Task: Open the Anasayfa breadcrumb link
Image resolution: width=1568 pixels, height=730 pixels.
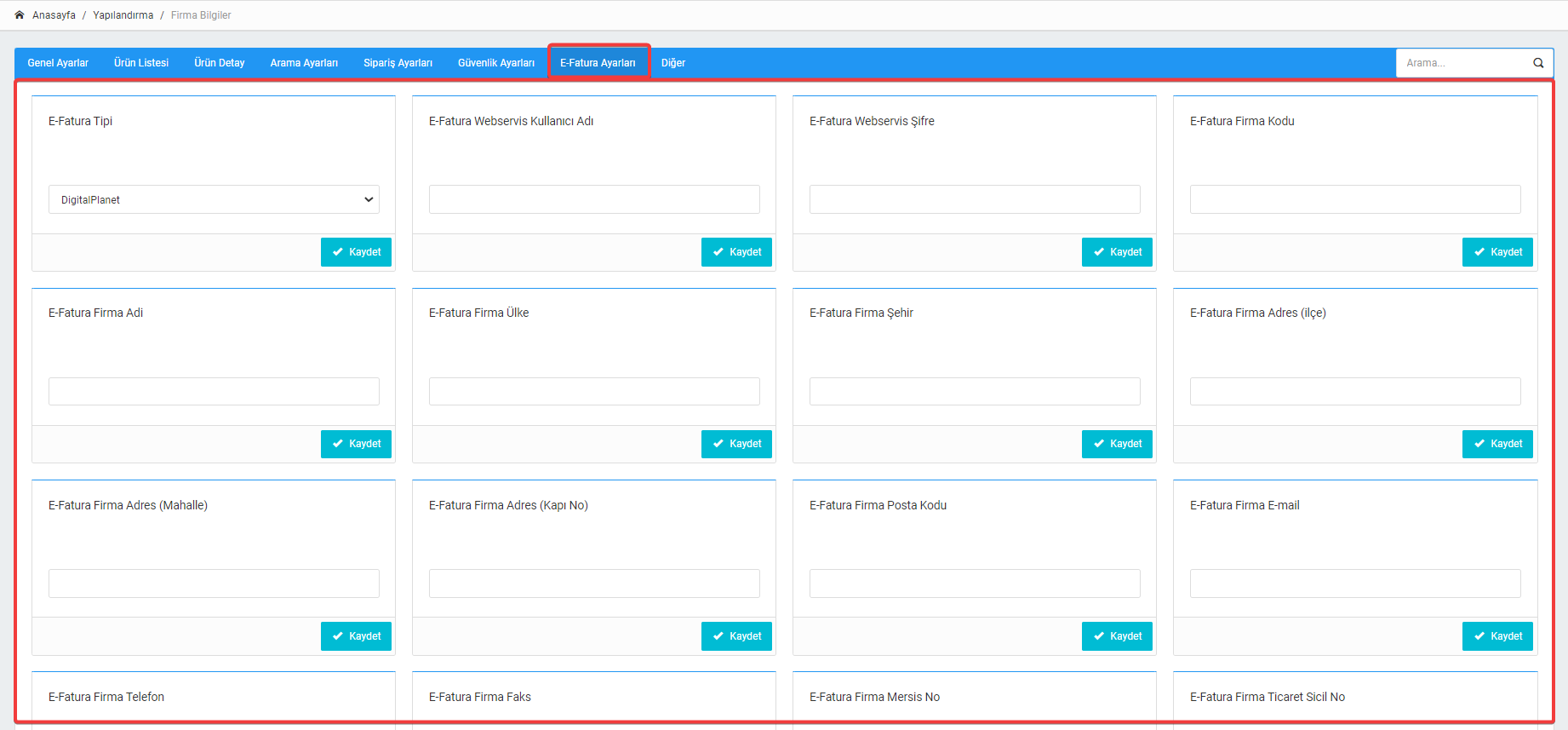Action: click(x=54, y=15)
